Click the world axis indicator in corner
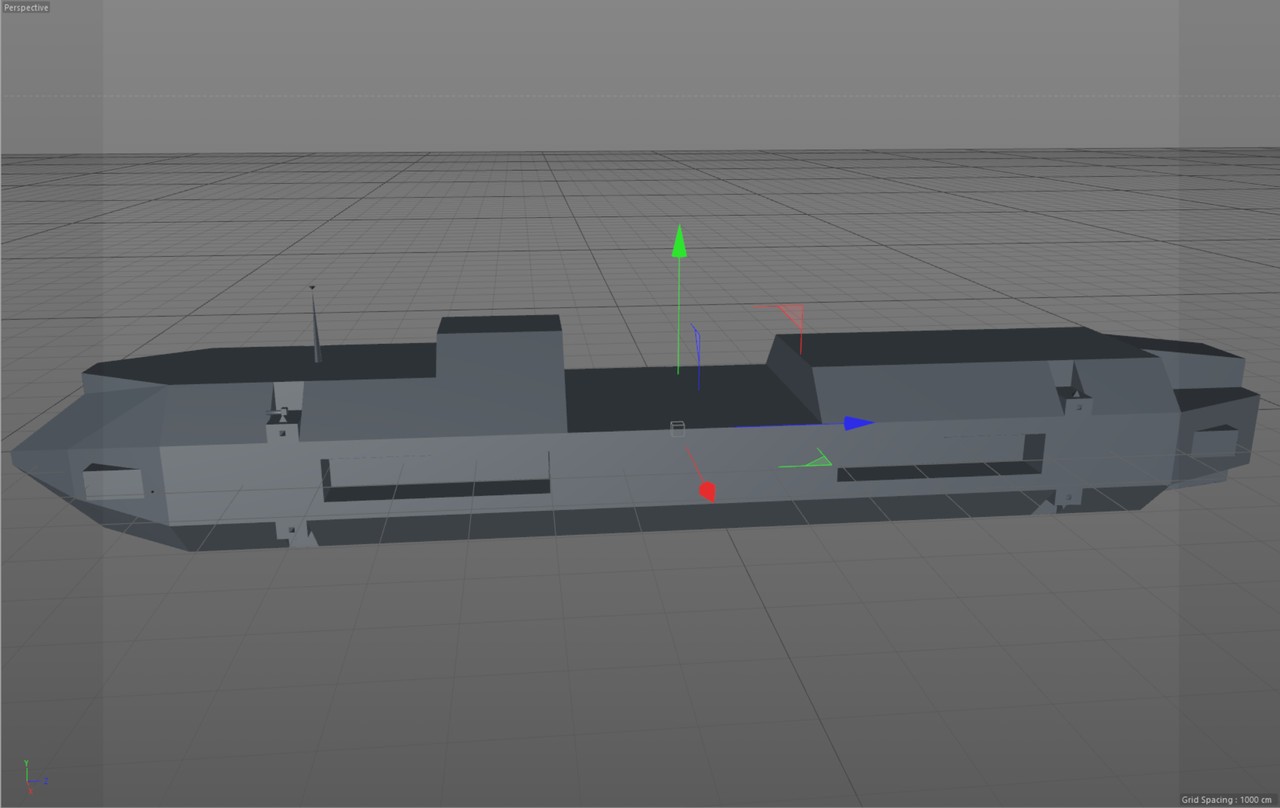The height and width of the screenshot is (808, 1280). [31, 777]
